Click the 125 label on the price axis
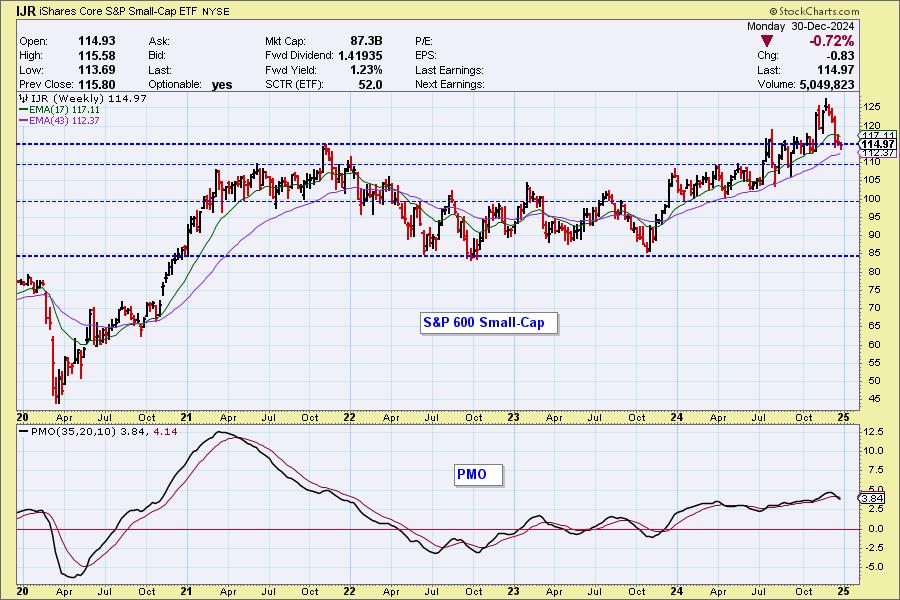This screenshot has width=900, height=600. (x=871, y=107)
